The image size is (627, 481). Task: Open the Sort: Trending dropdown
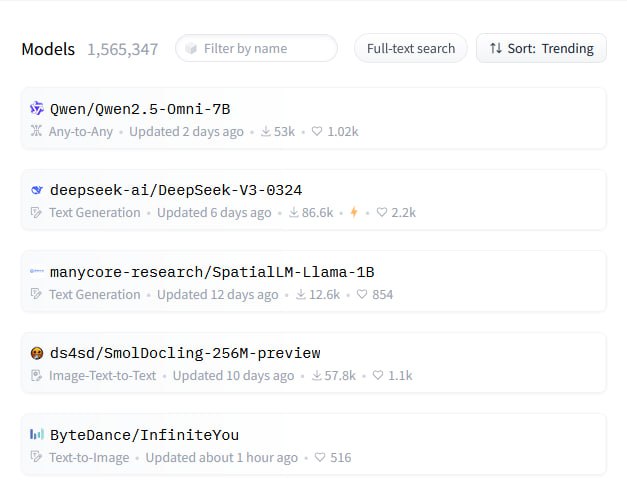point(541,48)
